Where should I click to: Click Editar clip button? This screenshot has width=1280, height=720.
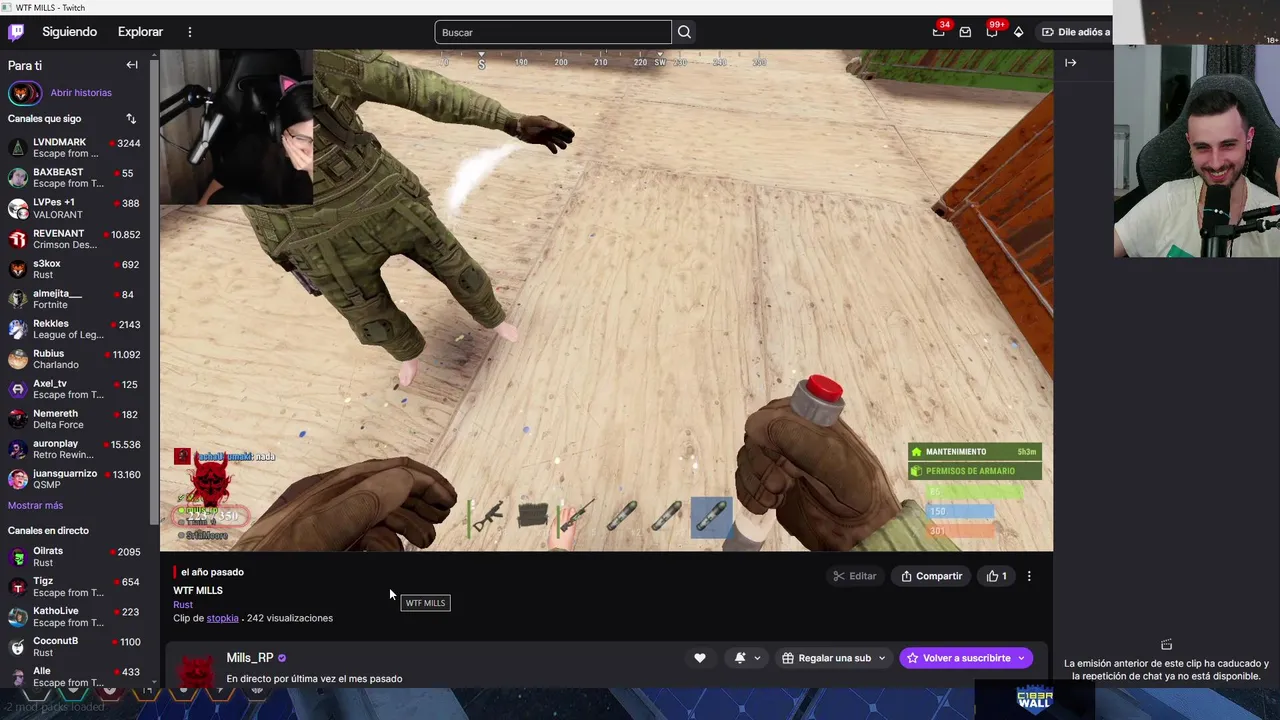(855, 576)
